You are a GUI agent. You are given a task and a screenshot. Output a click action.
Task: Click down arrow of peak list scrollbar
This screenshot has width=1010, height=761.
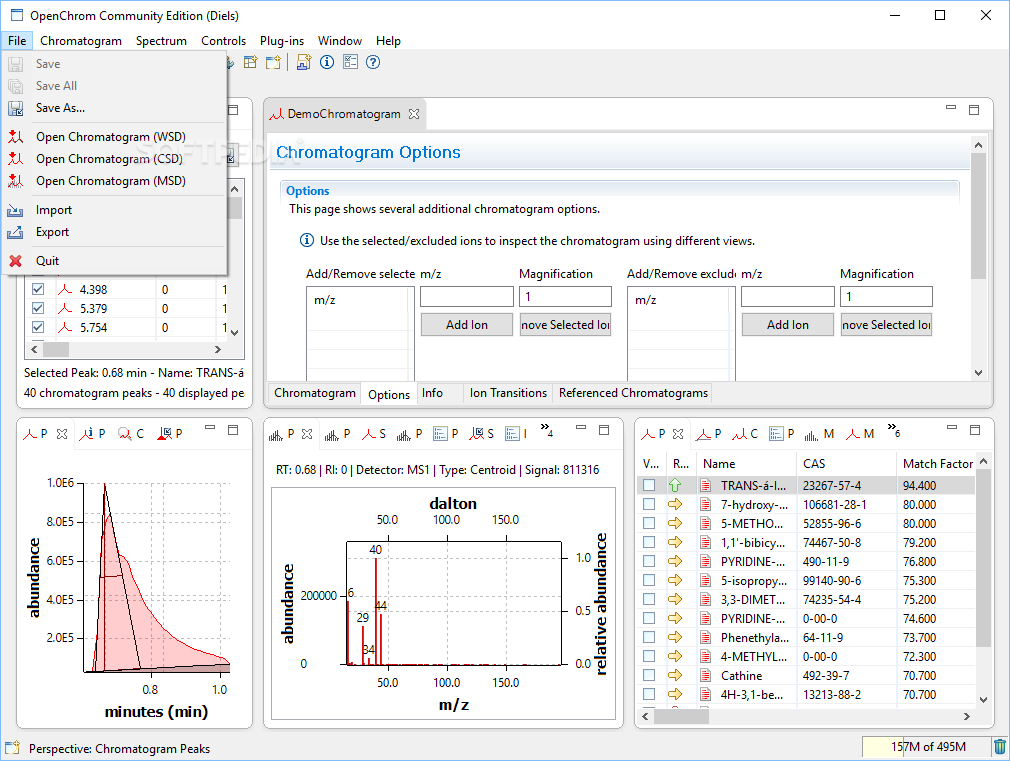pos(234,332)
